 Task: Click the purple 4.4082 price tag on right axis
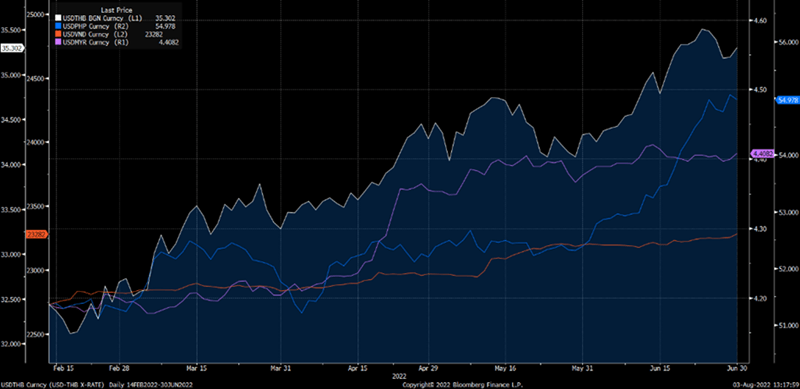762,153
